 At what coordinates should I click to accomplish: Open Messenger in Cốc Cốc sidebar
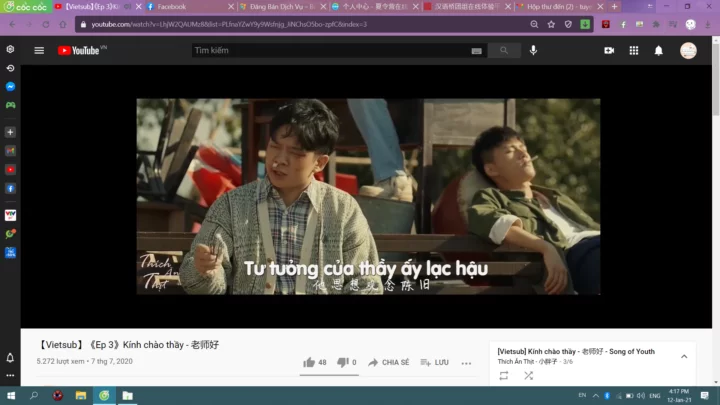(10, 86)
